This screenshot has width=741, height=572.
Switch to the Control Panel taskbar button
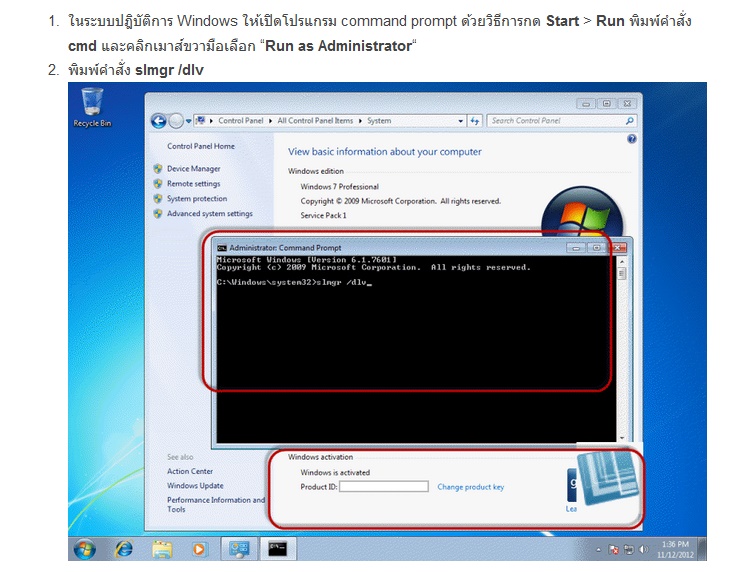[240, 549]
